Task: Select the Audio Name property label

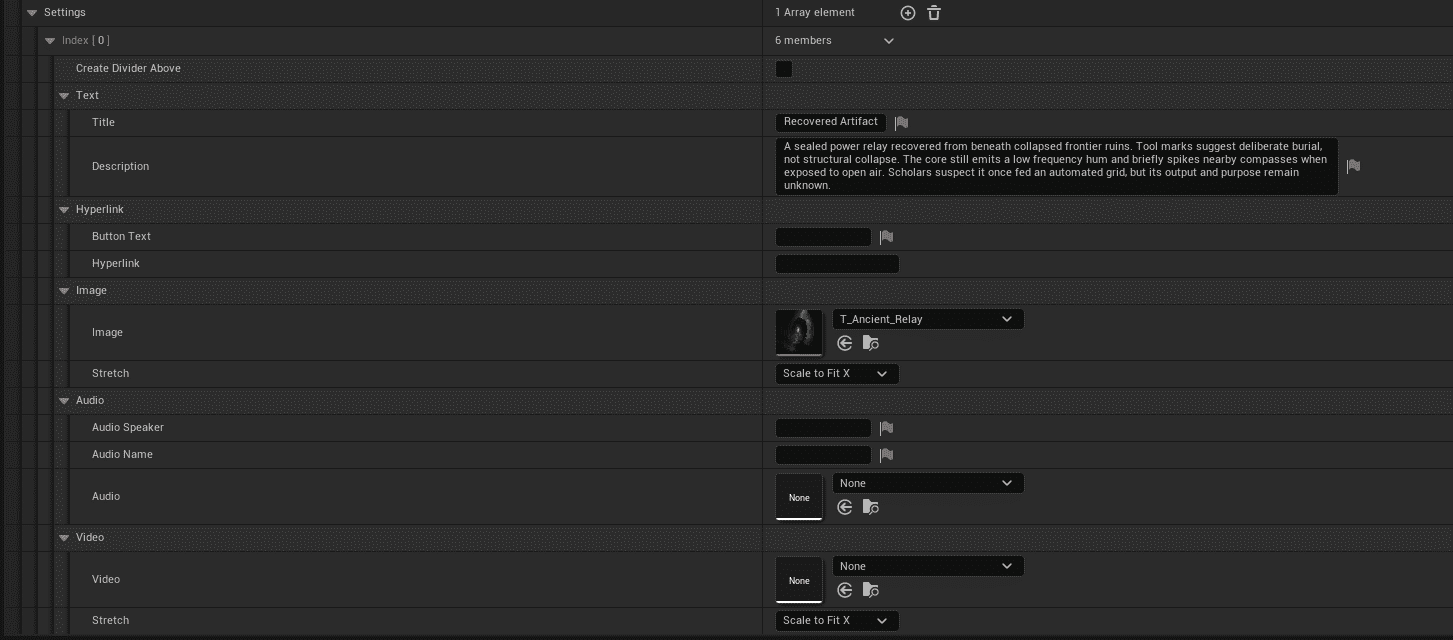Action: (x=122, y=455)
